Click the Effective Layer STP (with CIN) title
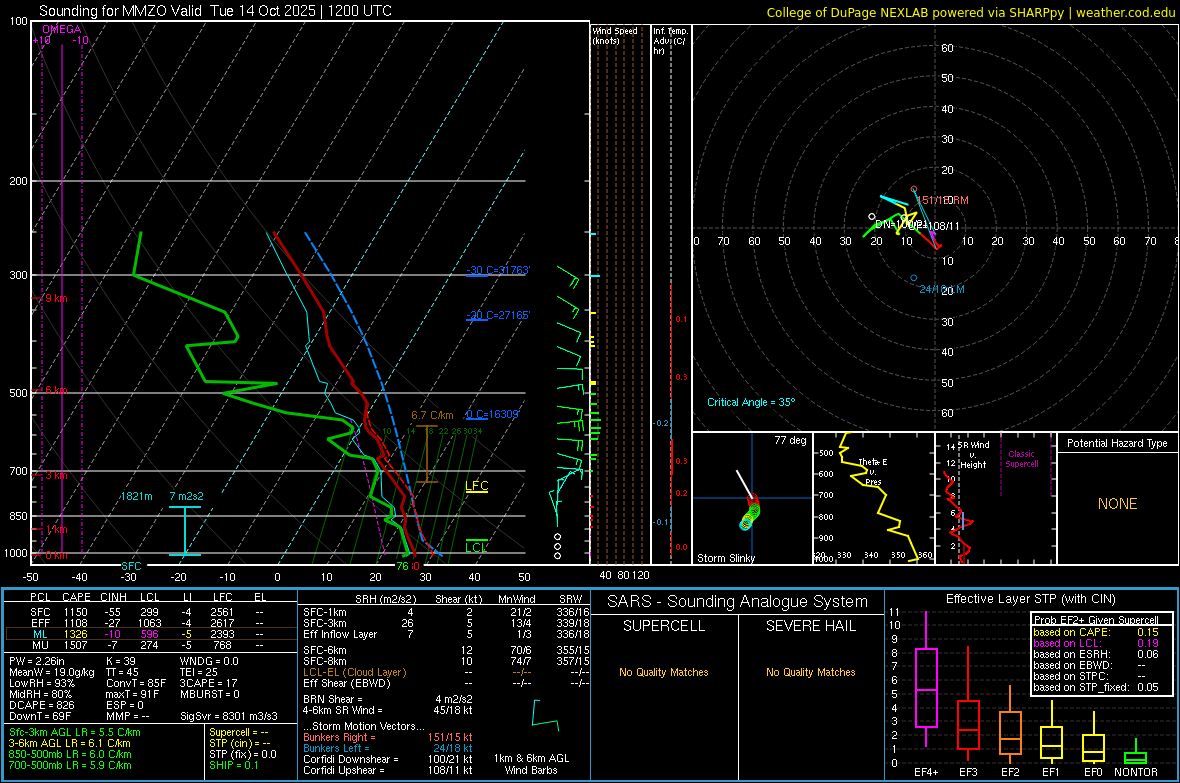Screen dimensions: 1180x783 [1030, 599]
